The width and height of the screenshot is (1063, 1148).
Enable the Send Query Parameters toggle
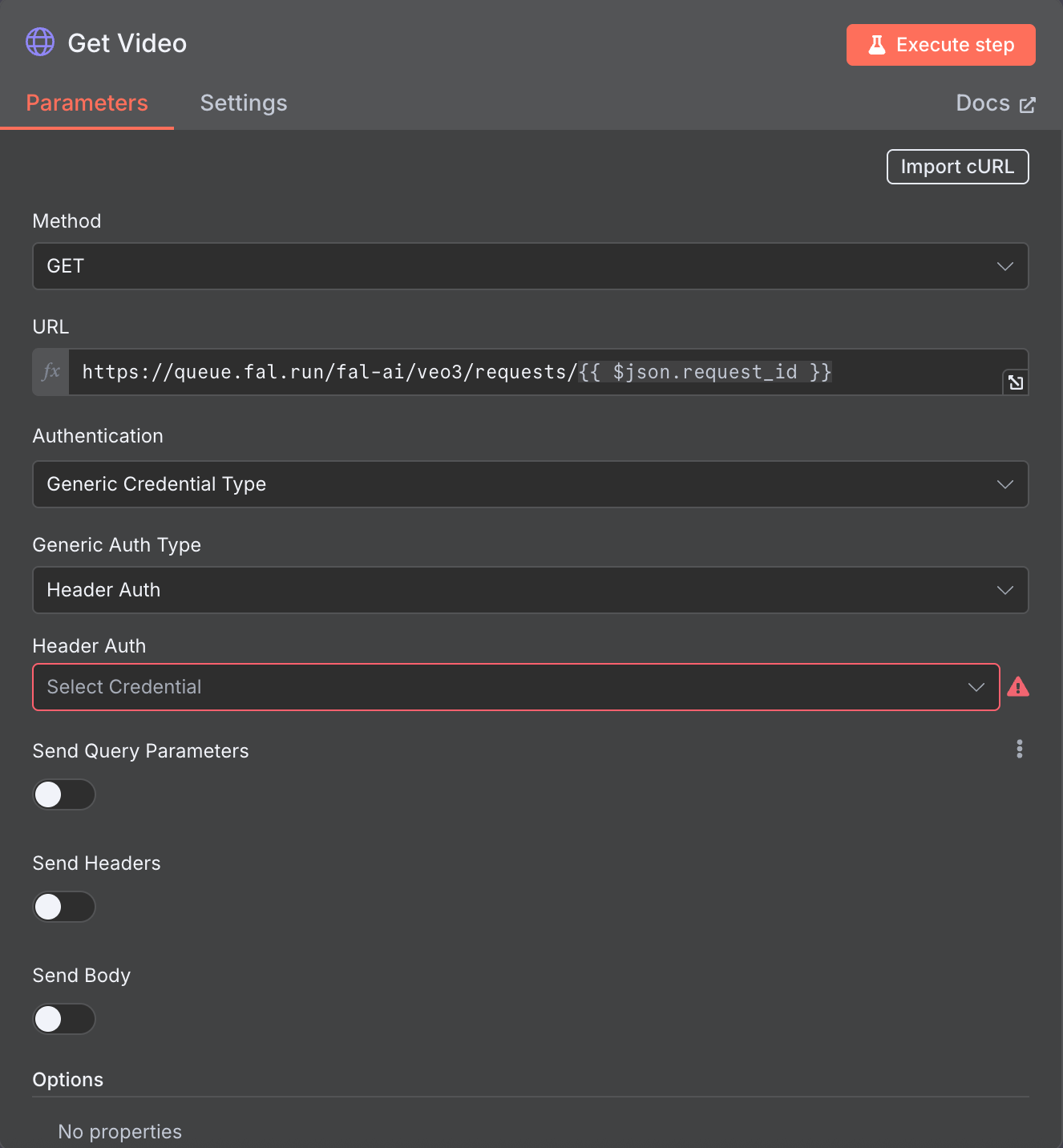pyautogui.click(x=64, y=794)
